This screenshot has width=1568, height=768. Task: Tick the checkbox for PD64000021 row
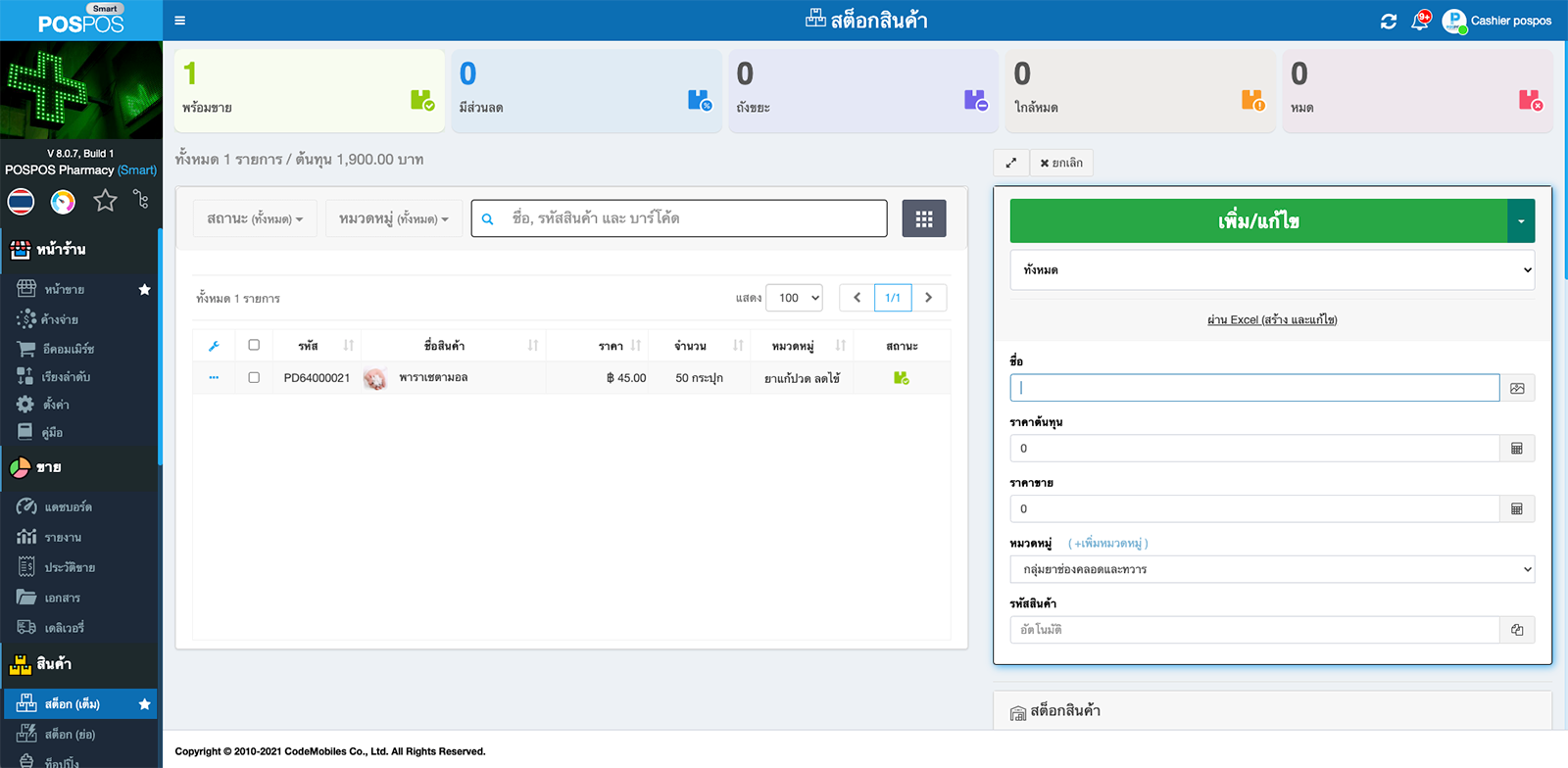(x=254, y=377)
